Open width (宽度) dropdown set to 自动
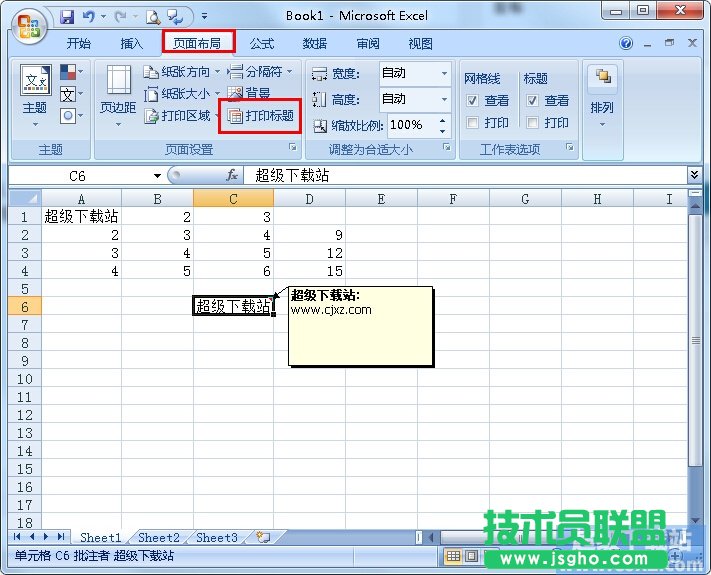This screenshot has width=711, height=575. point(444,73)
